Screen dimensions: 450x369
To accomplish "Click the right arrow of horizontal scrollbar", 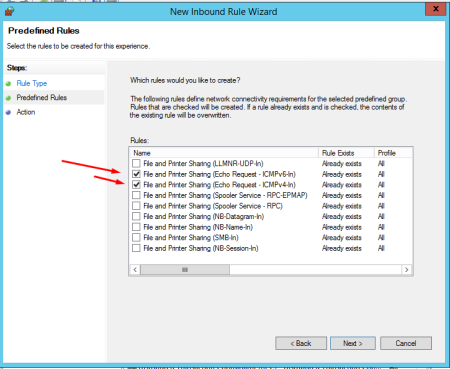I will [407, 270].
